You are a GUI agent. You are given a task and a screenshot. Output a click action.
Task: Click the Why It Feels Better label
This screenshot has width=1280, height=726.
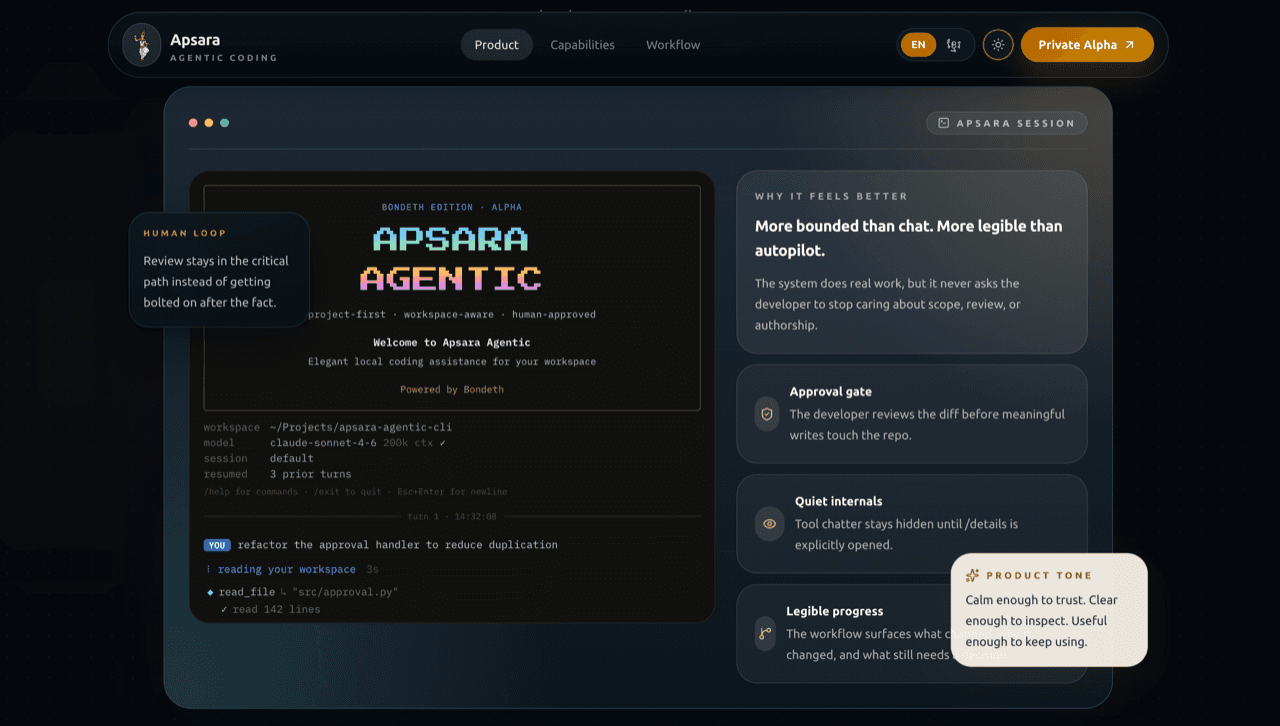click(831, 197)
